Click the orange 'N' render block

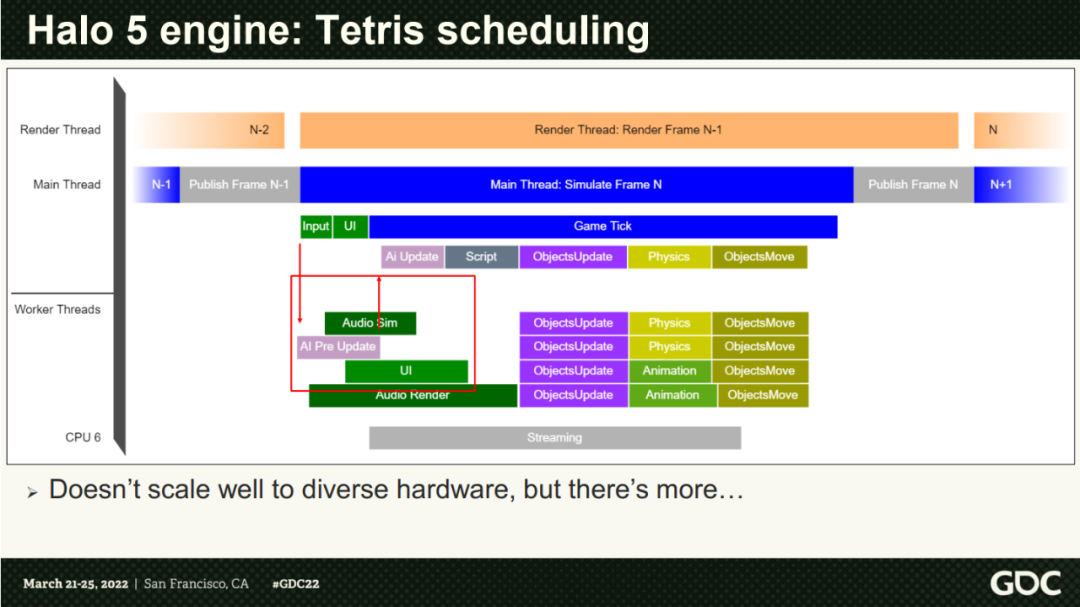1021,130
